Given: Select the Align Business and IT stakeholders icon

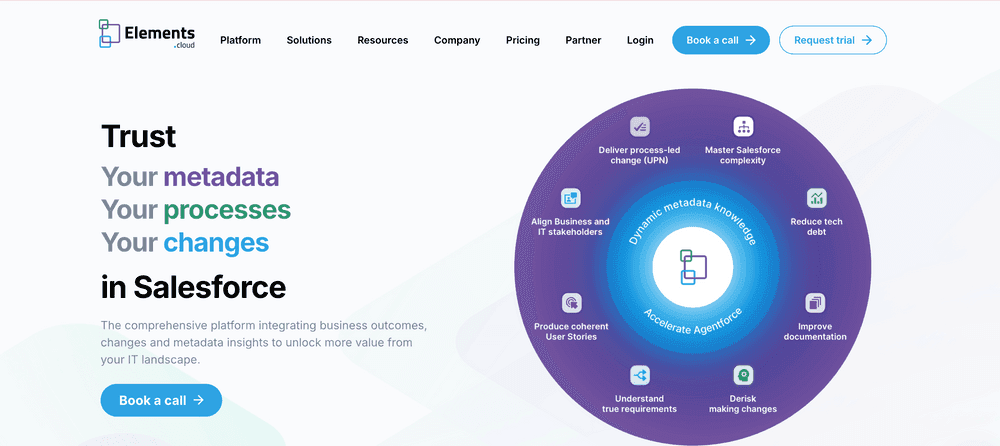Looking at the screenshot, I should pos(570,198).
